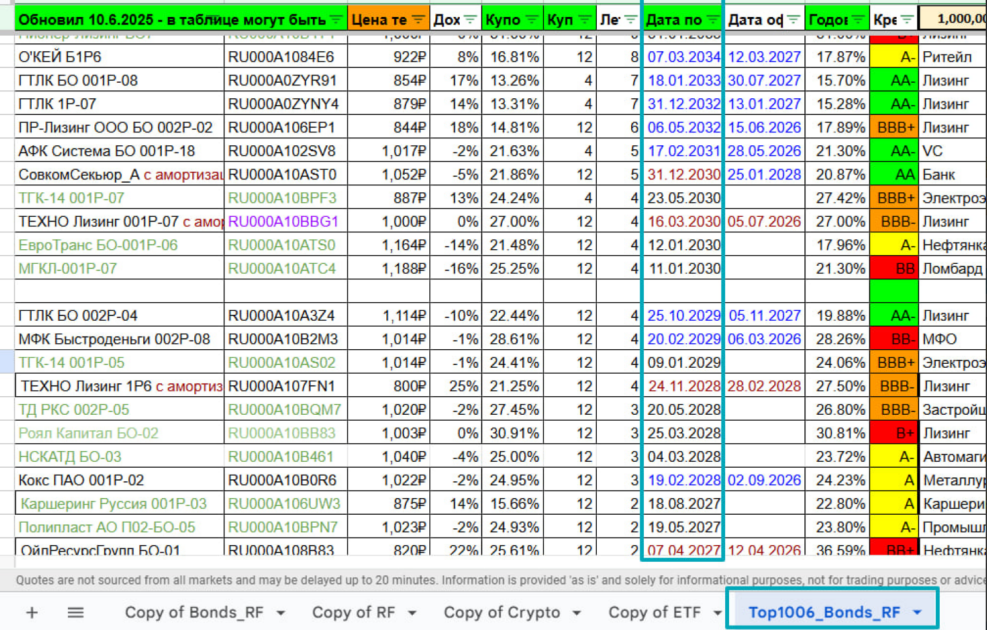Select sector cell 'МФО'
Viewport: 987px width, 630px height.
pos(952,339)
